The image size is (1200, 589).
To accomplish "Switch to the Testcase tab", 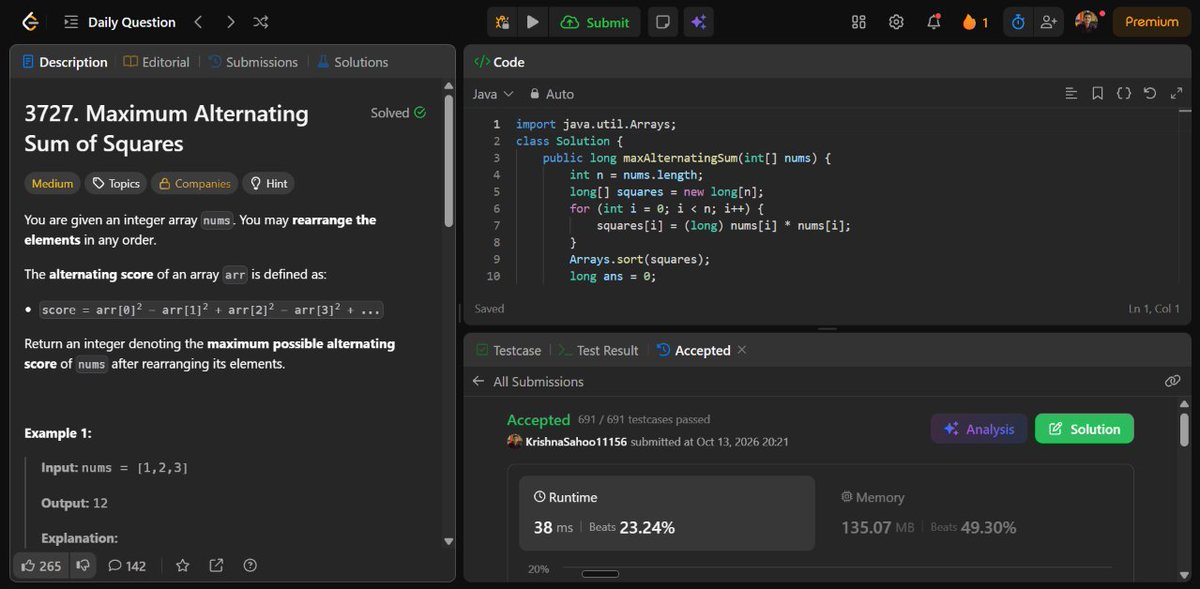I will click(x=508, y=351).
